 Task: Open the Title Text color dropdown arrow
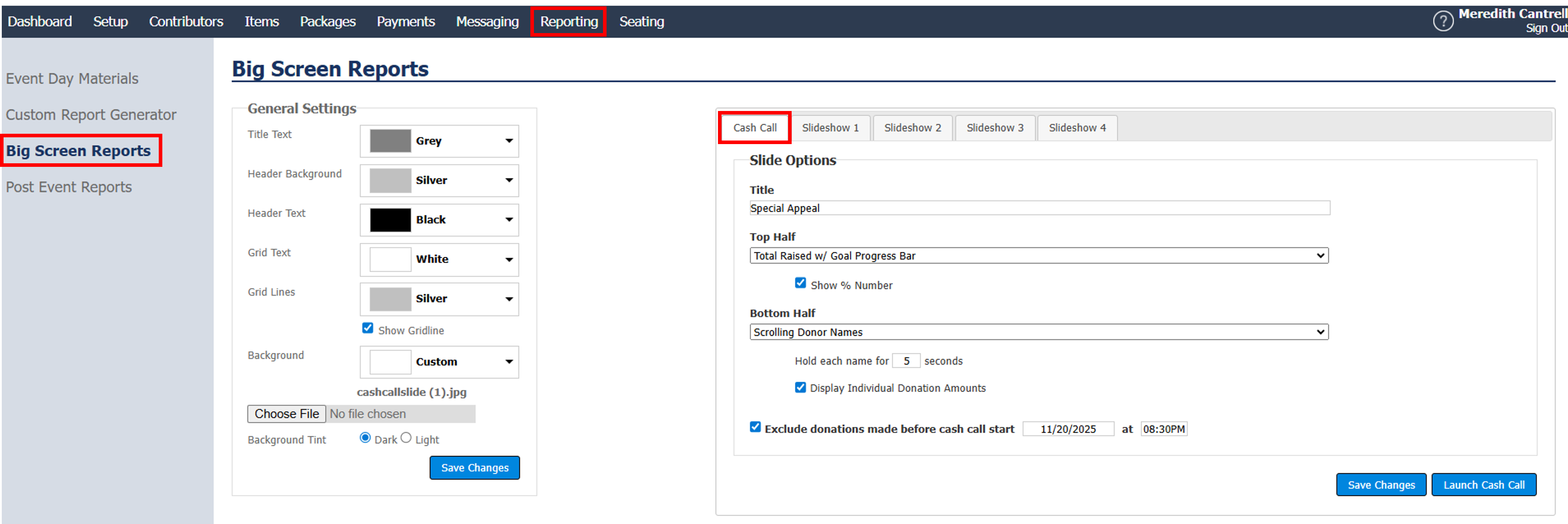click(x=509, y=141)
